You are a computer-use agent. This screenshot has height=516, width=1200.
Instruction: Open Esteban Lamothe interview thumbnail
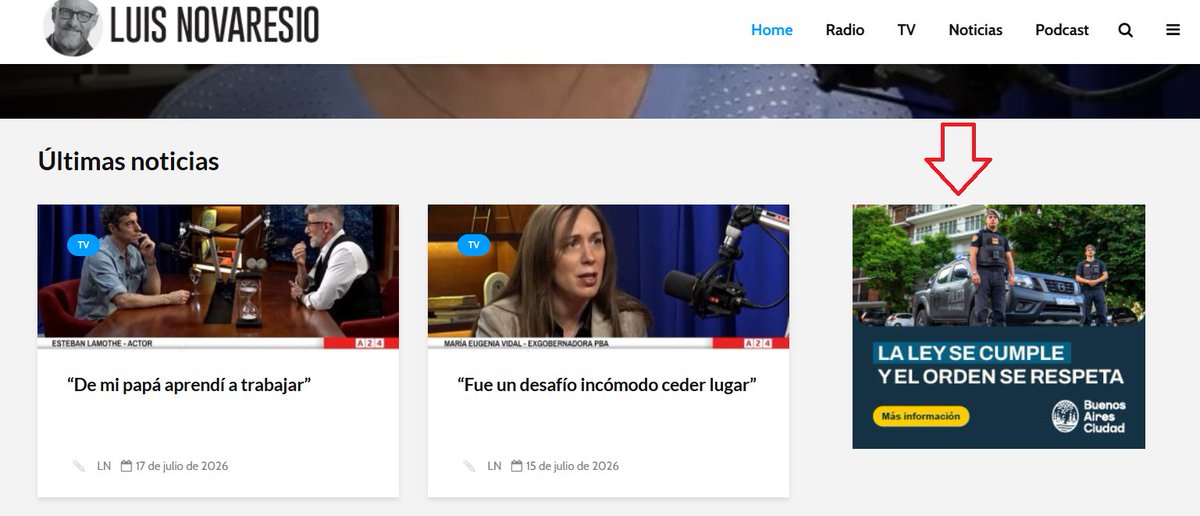pos(218,277)
